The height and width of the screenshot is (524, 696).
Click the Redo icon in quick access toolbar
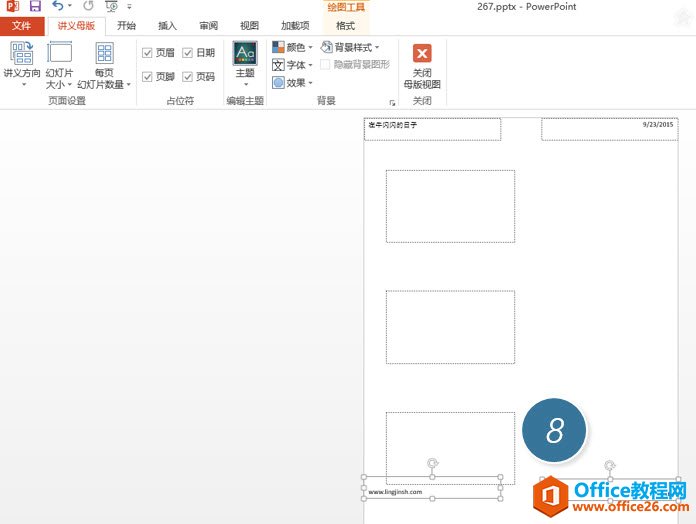coord(89,7)
